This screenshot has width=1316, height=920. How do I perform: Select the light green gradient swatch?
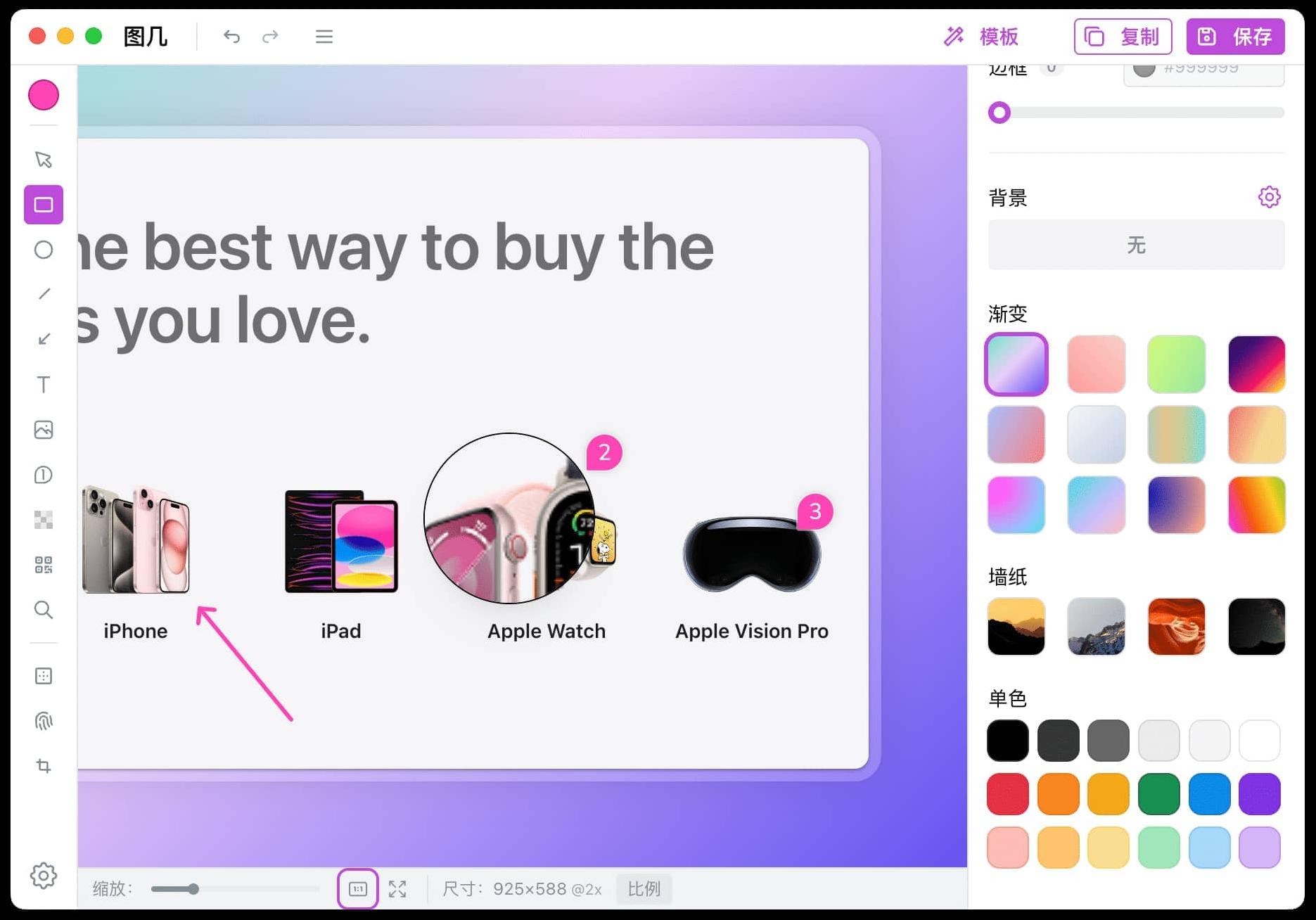pos(1177,364)
